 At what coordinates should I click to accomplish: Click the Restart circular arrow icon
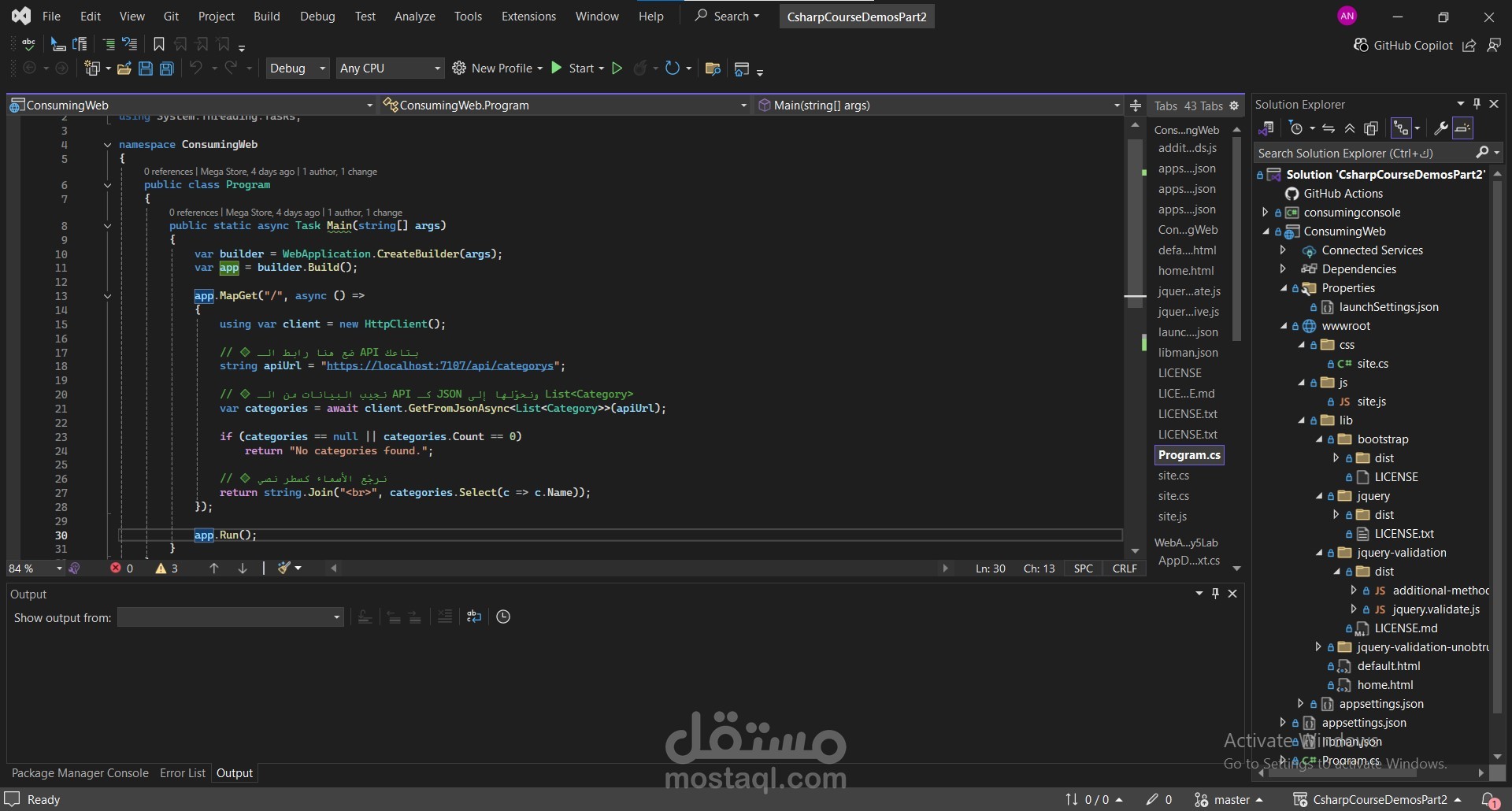click(x=672, y=69)
